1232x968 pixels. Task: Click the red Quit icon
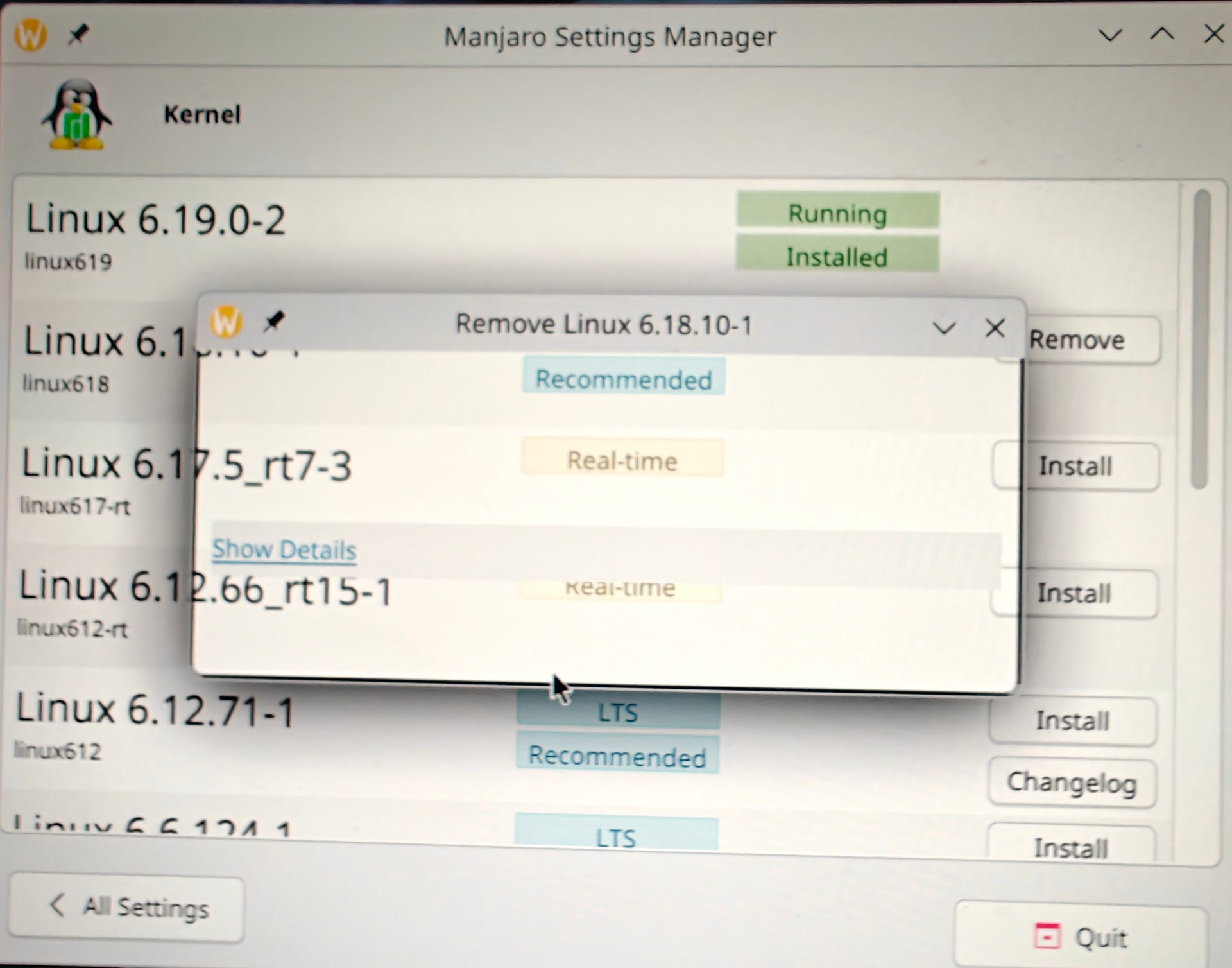1047,936
